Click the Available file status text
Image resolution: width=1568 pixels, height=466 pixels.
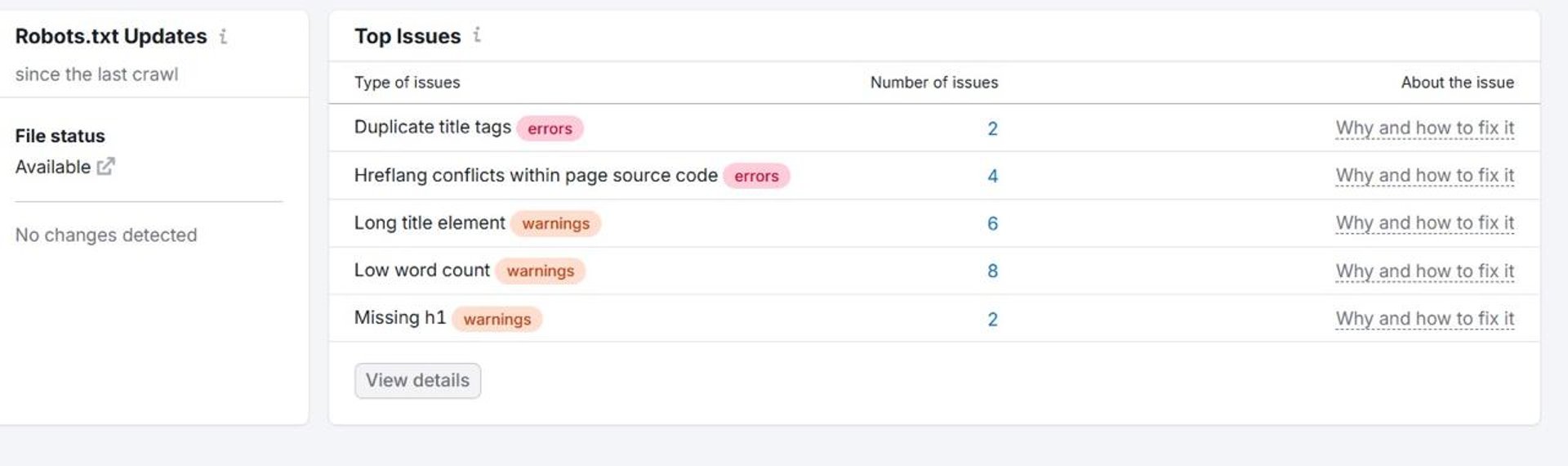pyautogui.click(x=53, y=167)
